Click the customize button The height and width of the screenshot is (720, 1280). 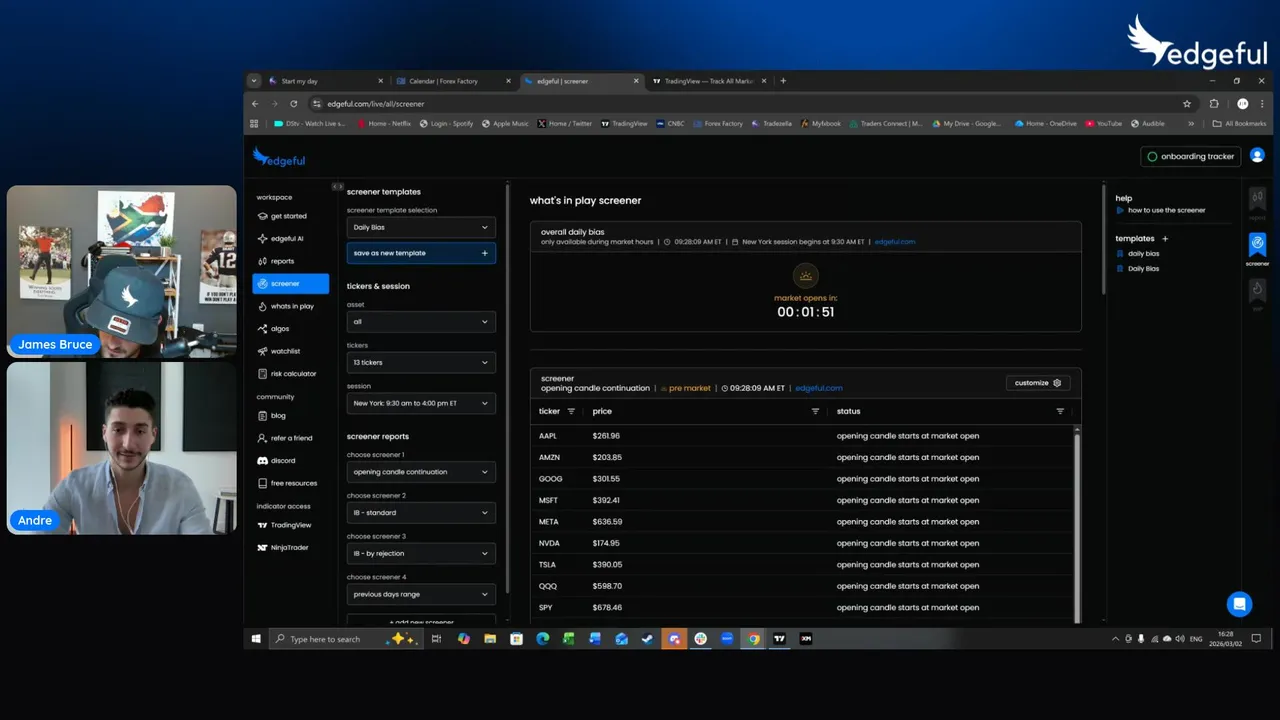coord(1038,383)
